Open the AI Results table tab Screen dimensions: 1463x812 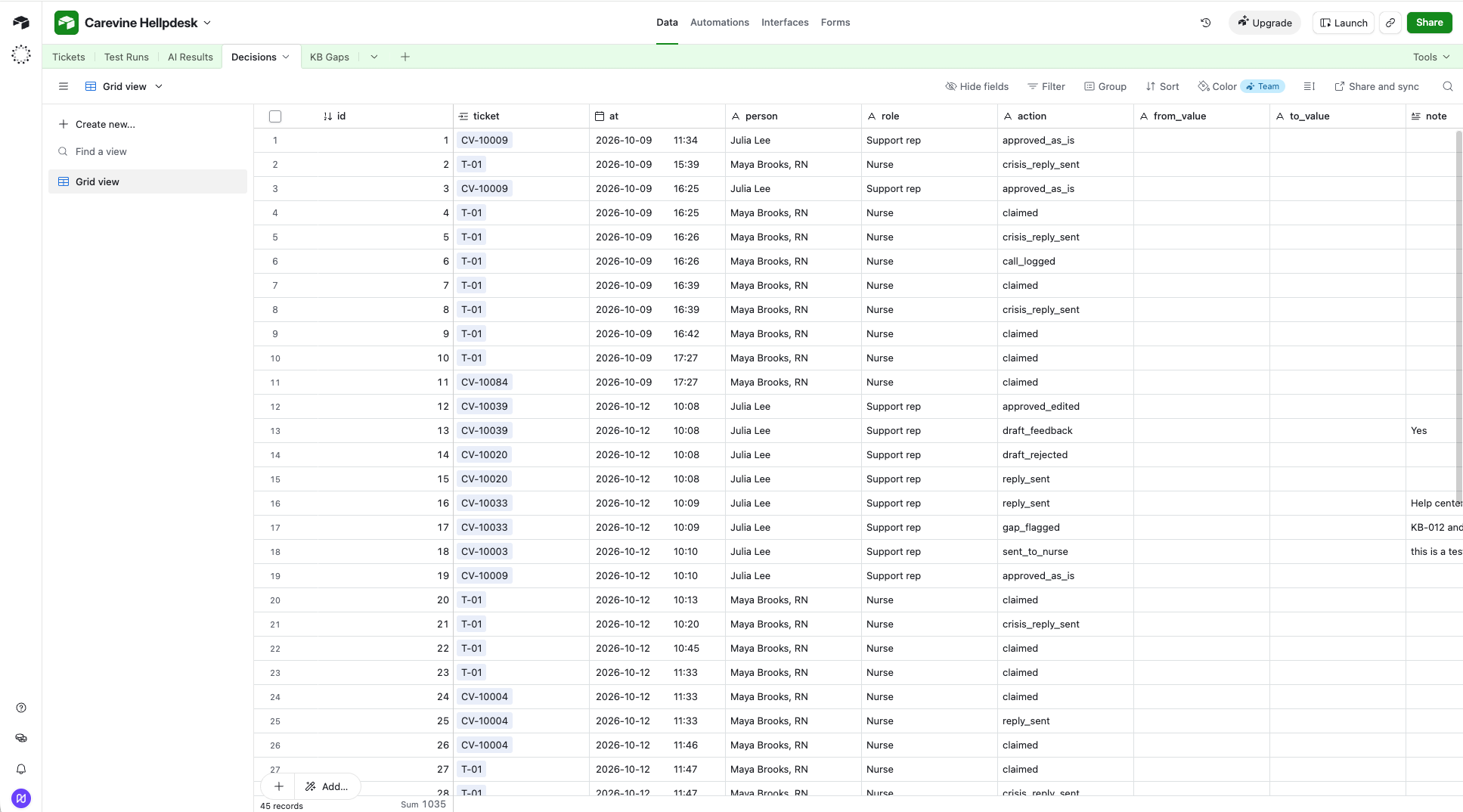click(191, 57)
